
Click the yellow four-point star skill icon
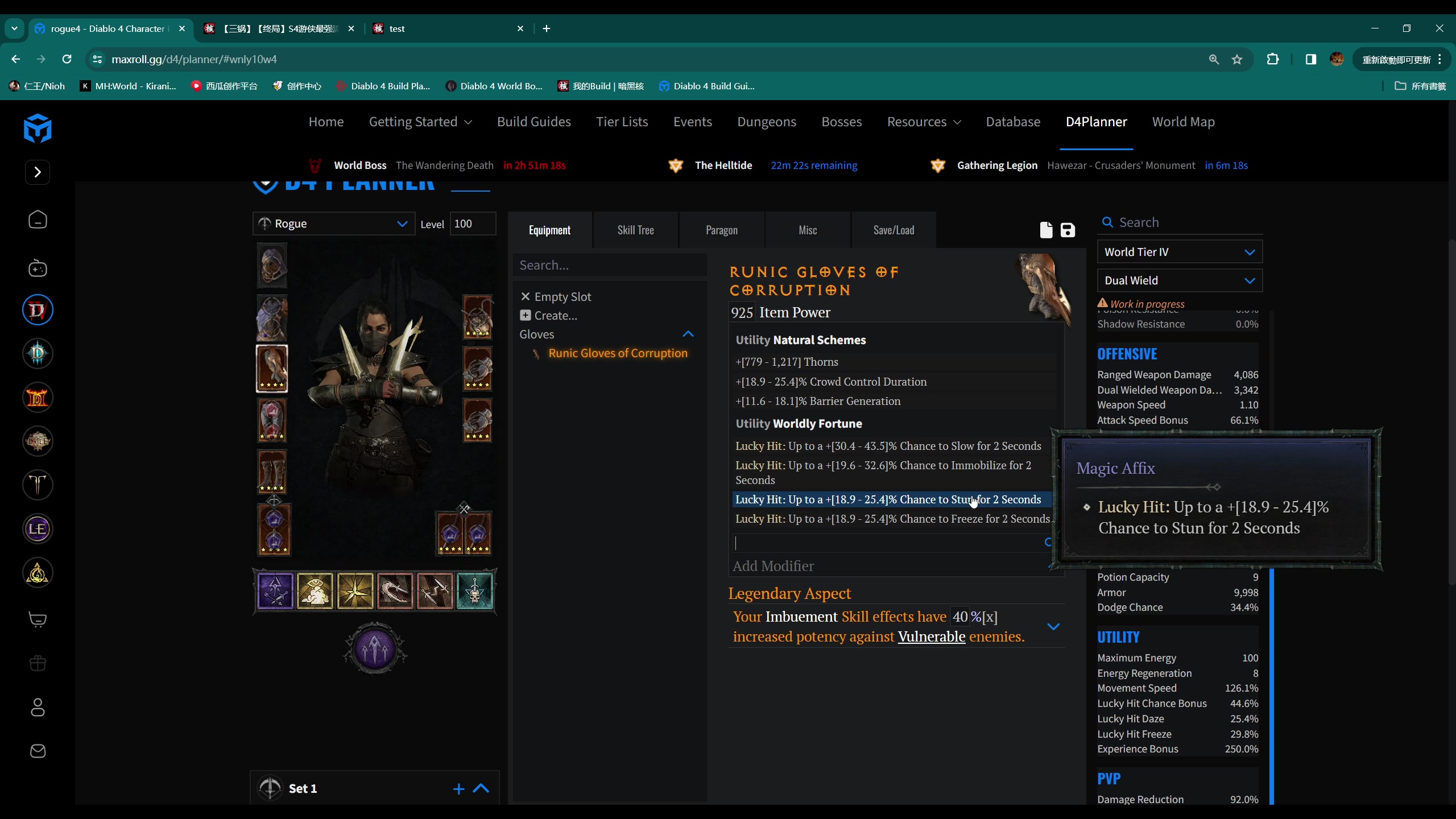point(355,591)
